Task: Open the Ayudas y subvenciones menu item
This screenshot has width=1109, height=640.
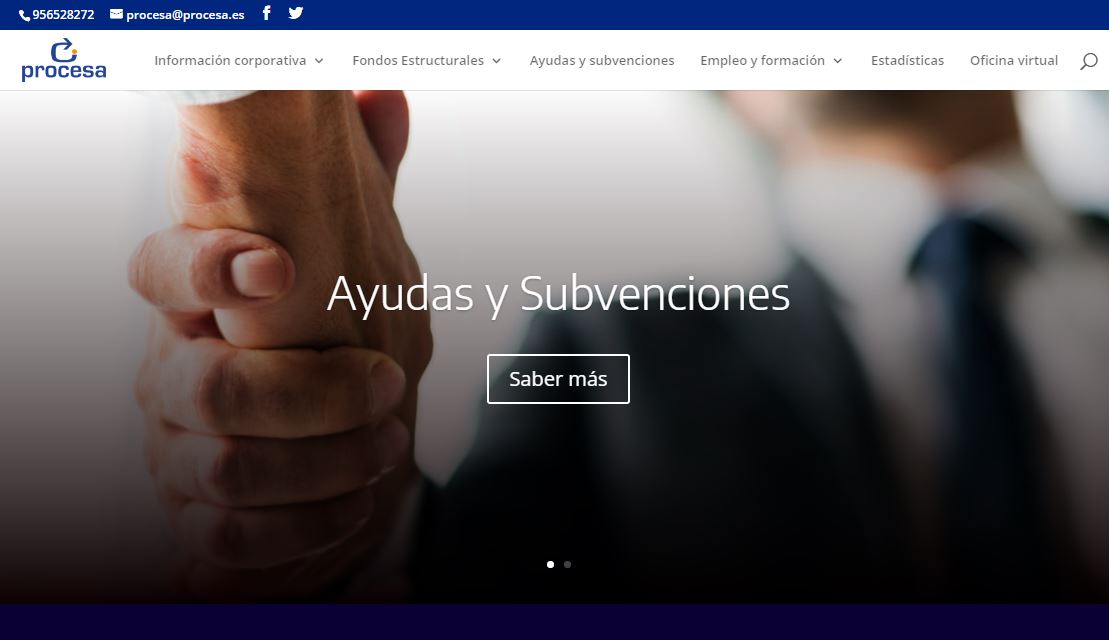Action: tap(602, 61)
